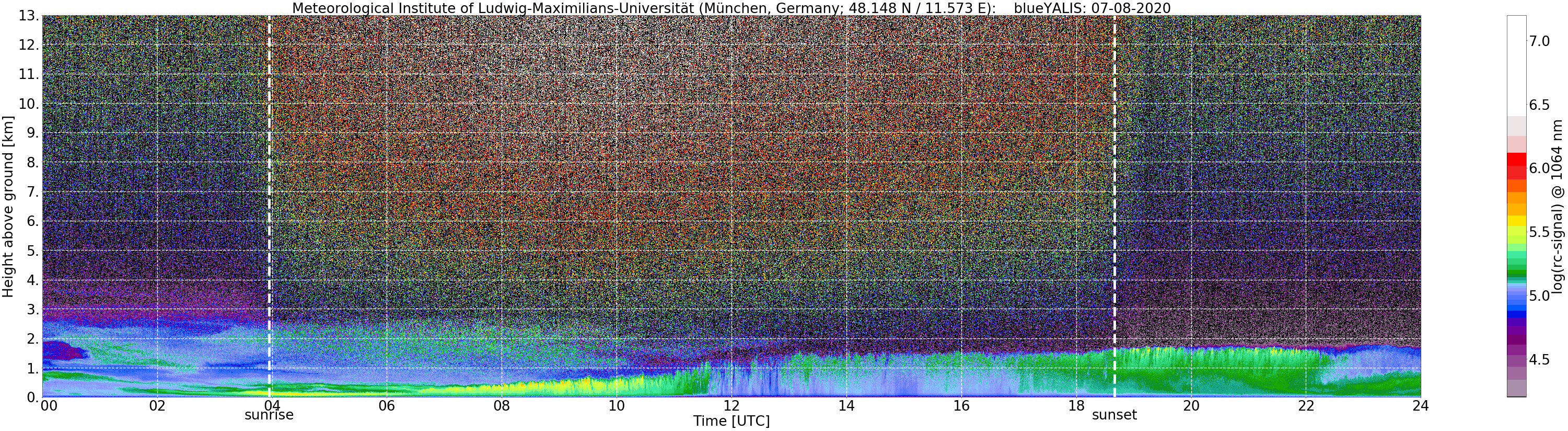Click the y-axis tick label '1.'

click(x=32, y=368)
